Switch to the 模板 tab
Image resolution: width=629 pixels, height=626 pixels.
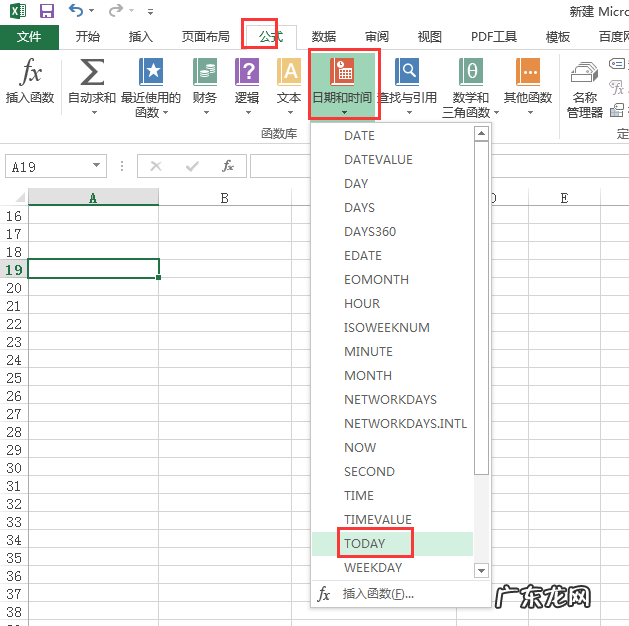pos(558,37)
